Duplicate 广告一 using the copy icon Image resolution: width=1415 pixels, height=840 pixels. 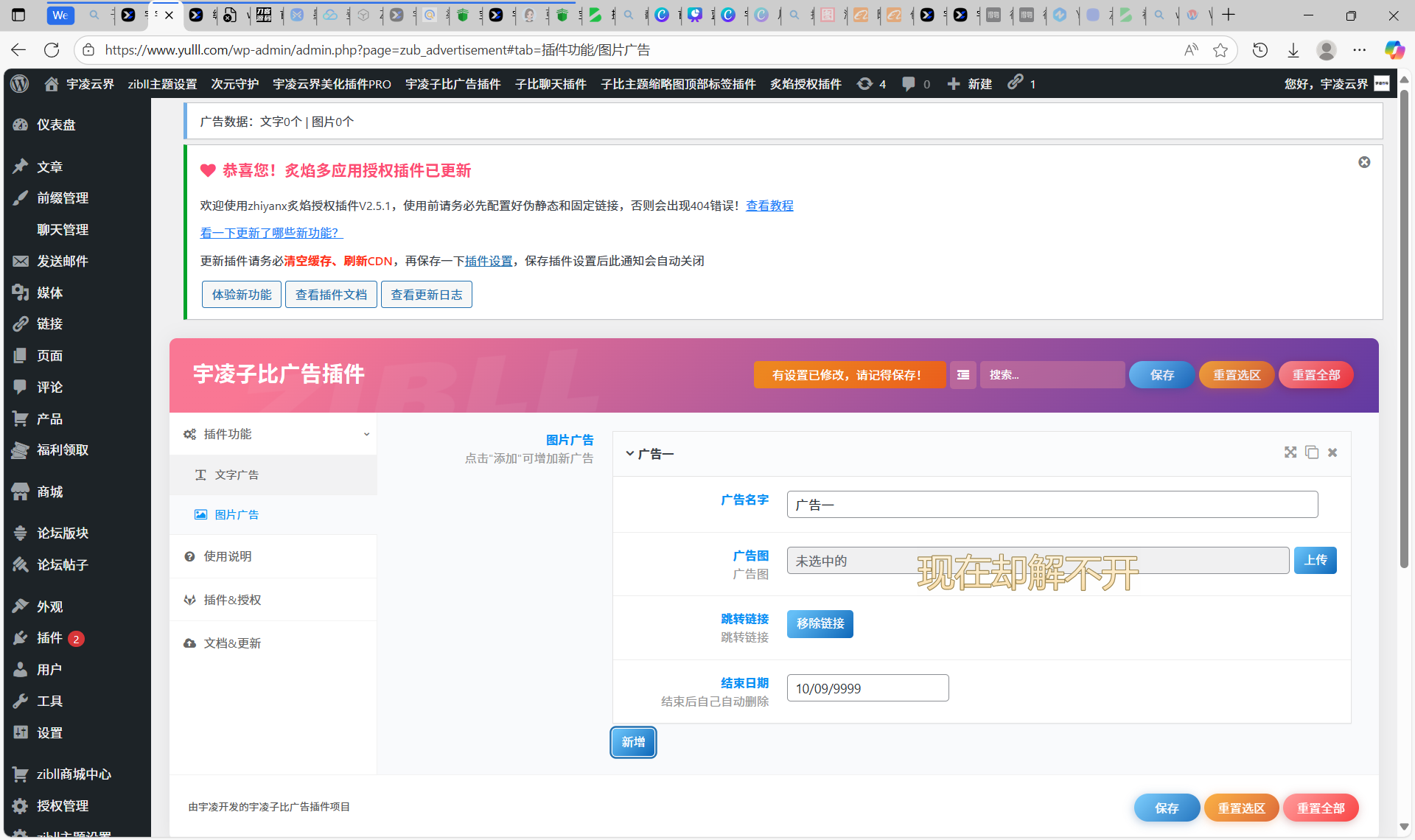coord(1311,452)
